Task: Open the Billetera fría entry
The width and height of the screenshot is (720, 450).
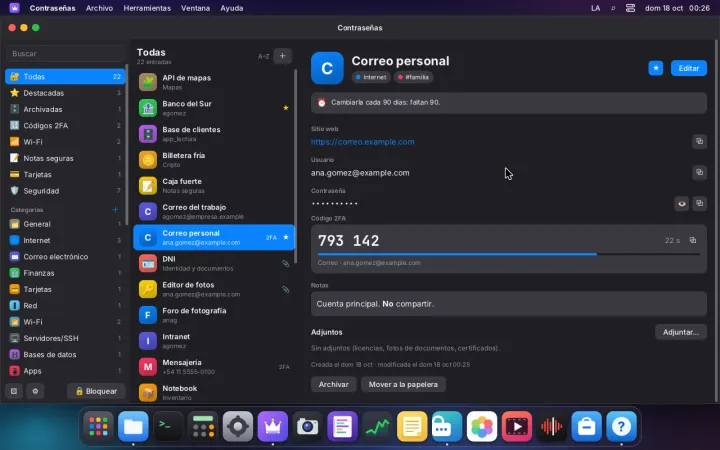Action: (x=214, y=160)
